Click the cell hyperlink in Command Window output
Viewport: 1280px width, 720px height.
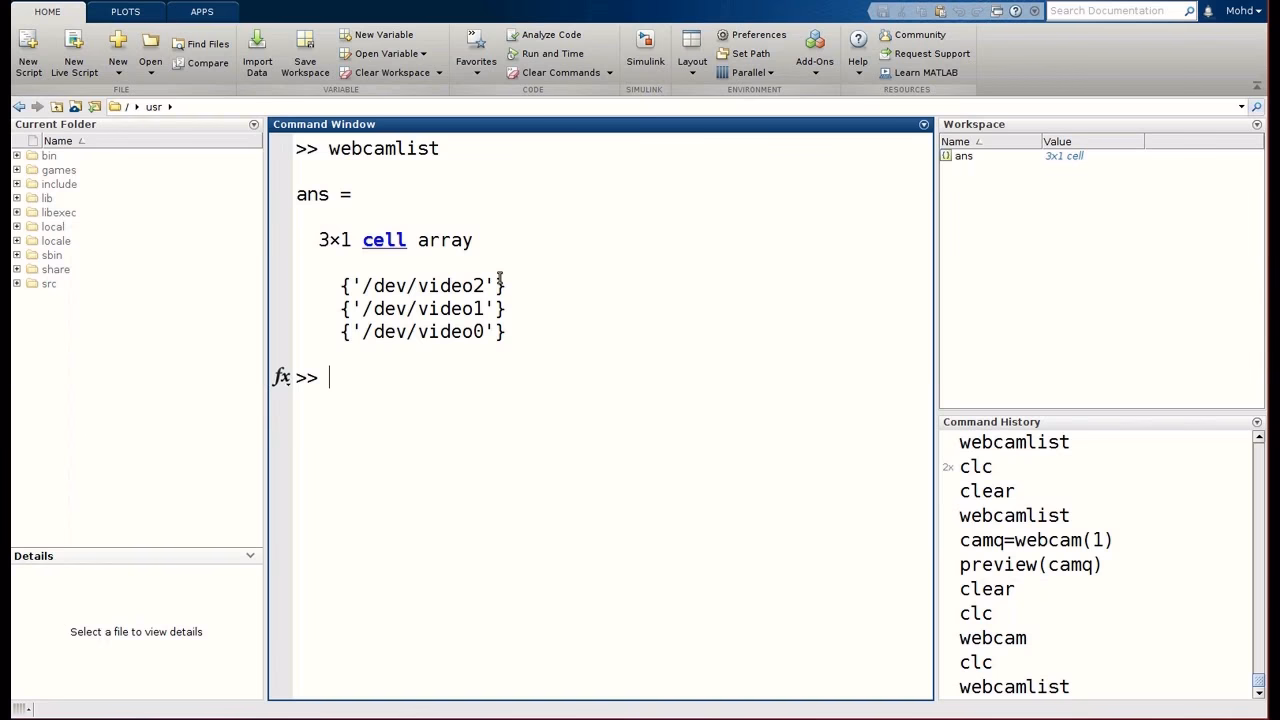[384, 240]
